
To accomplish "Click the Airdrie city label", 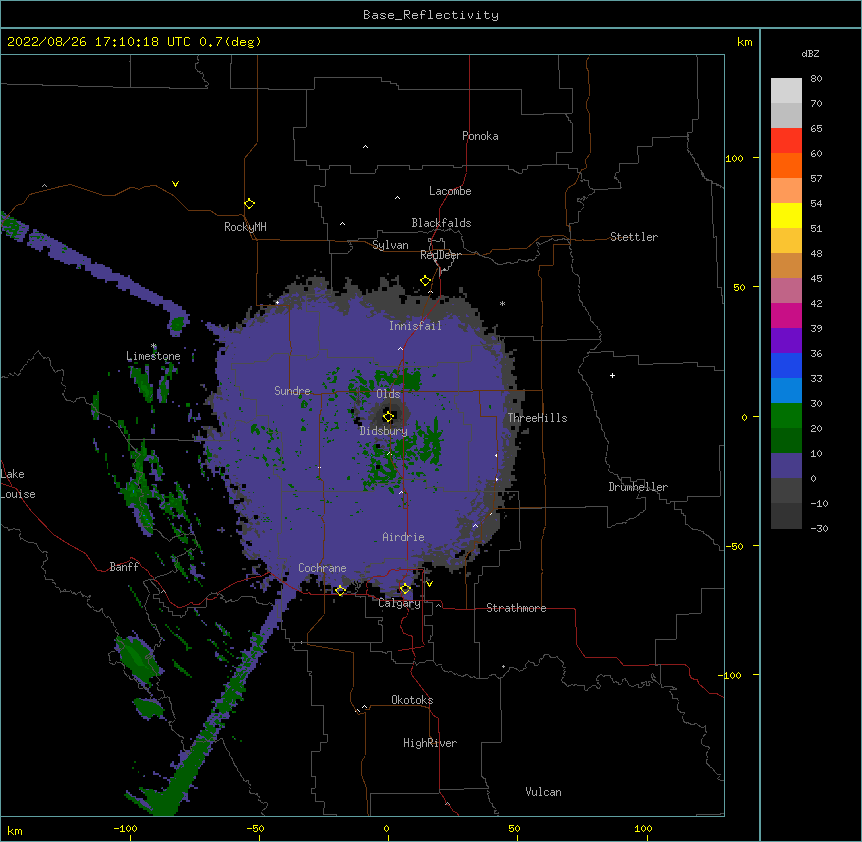I will [x=403, y=537].
